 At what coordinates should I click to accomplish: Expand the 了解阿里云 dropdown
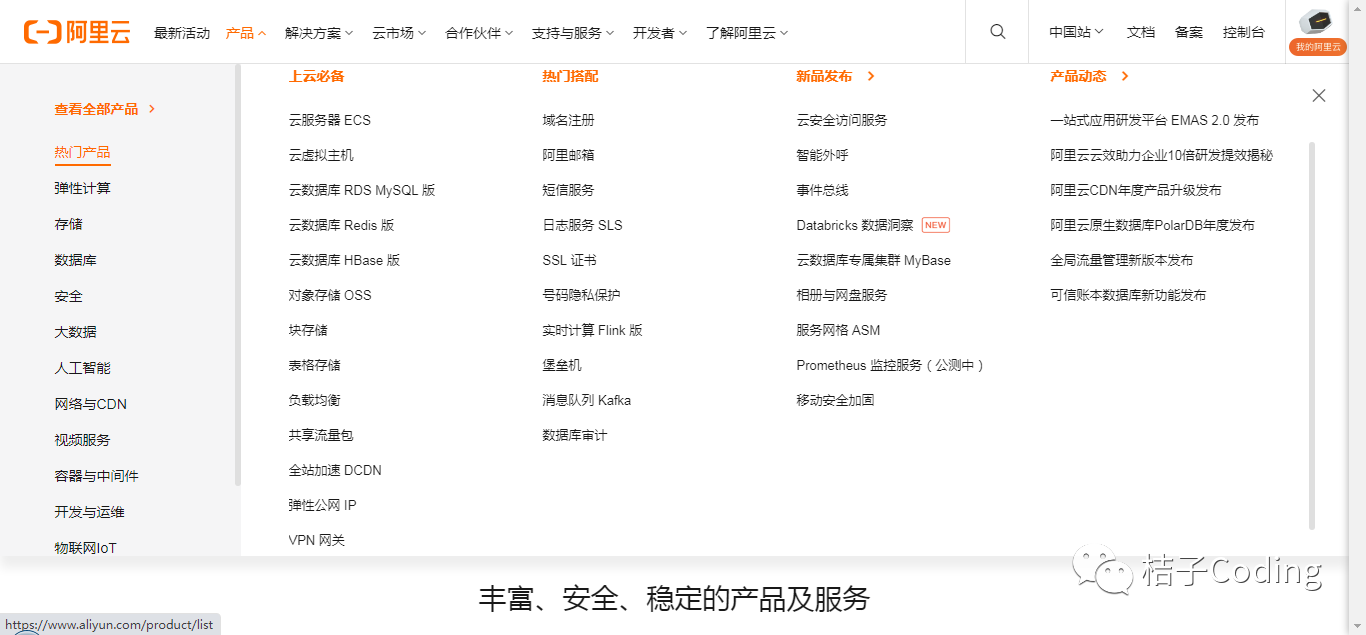[x=747, y=32]
